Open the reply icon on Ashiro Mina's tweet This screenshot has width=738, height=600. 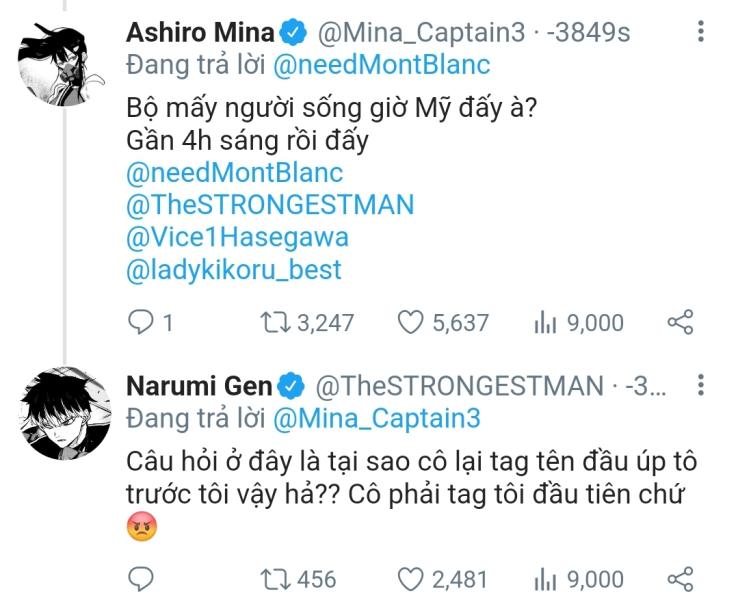click(140, 322)
